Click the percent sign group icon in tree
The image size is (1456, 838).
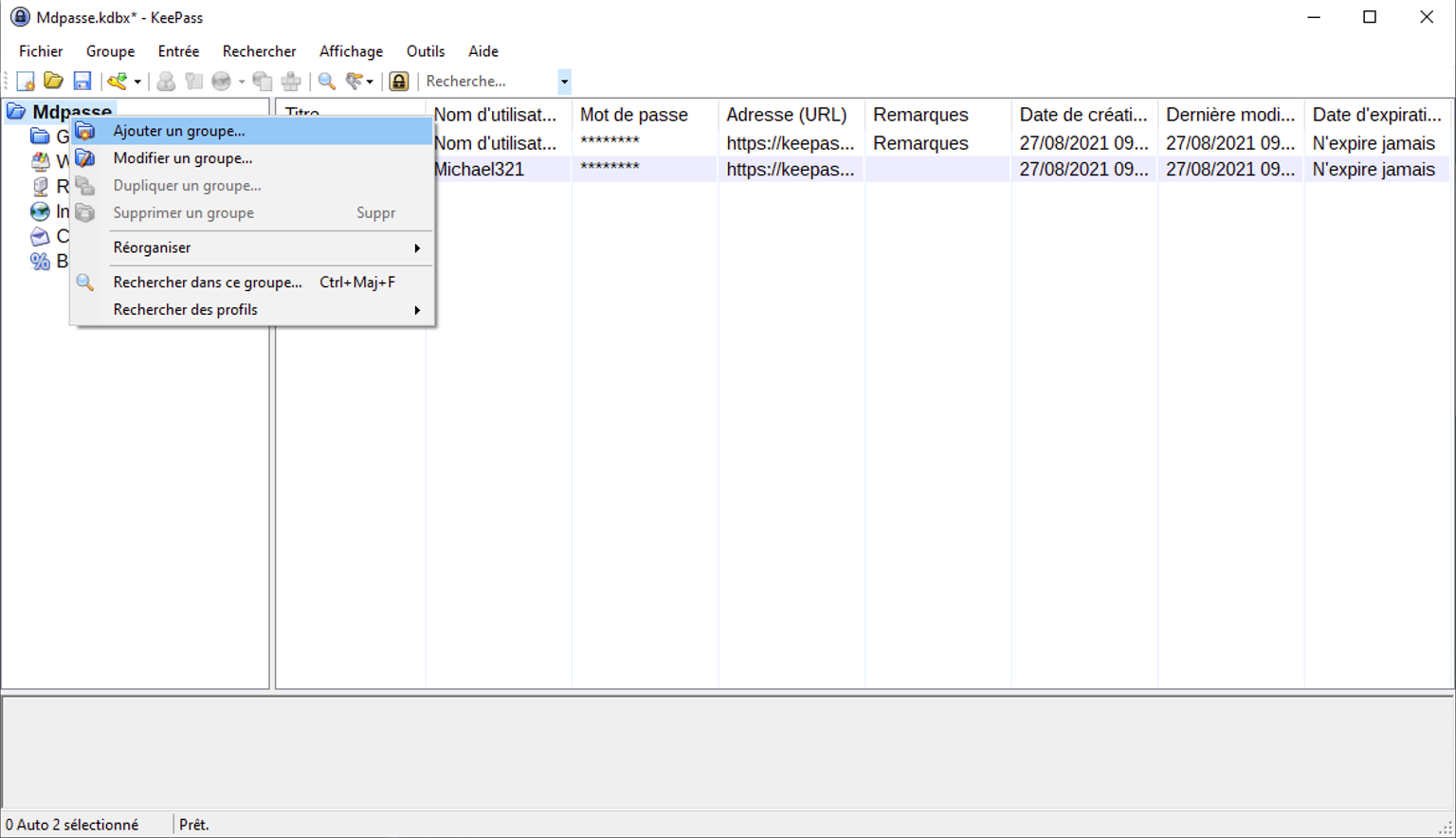(40, 261)
